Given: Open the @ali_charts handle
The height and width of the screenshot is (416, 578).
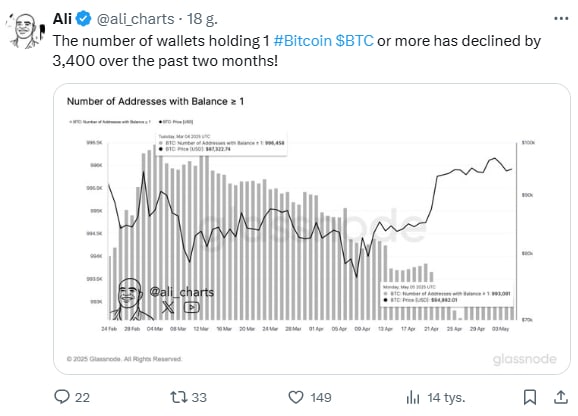Looking at the screenshot, I should [135, 19].
